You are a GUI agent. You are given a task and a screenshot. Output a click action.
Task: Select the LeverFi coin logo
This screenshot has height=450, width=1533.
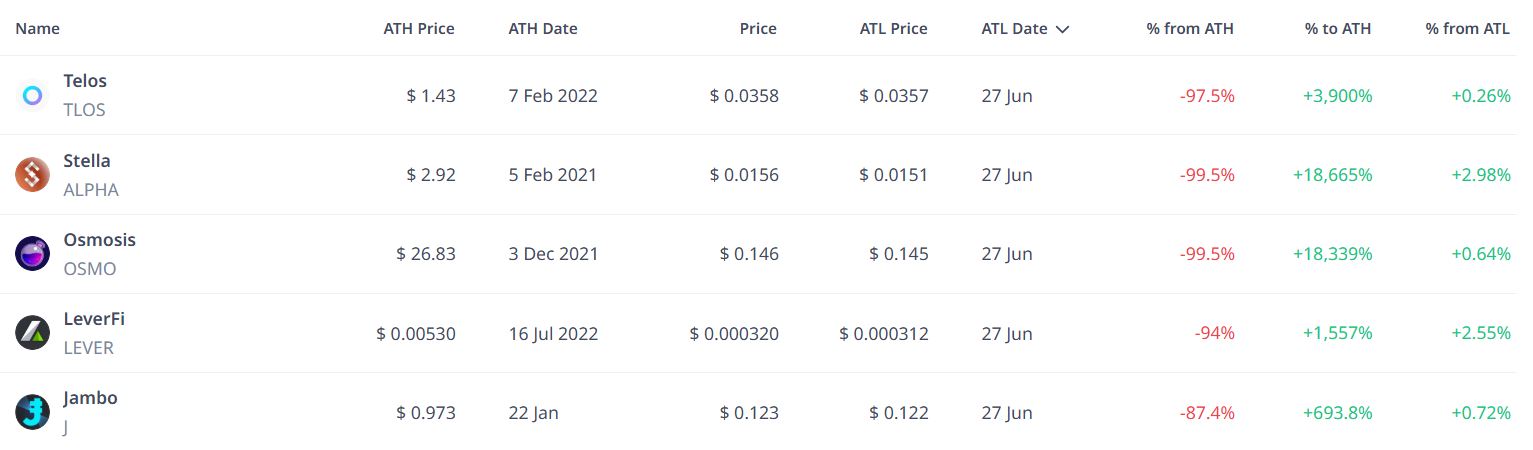(x=32, y=333)
